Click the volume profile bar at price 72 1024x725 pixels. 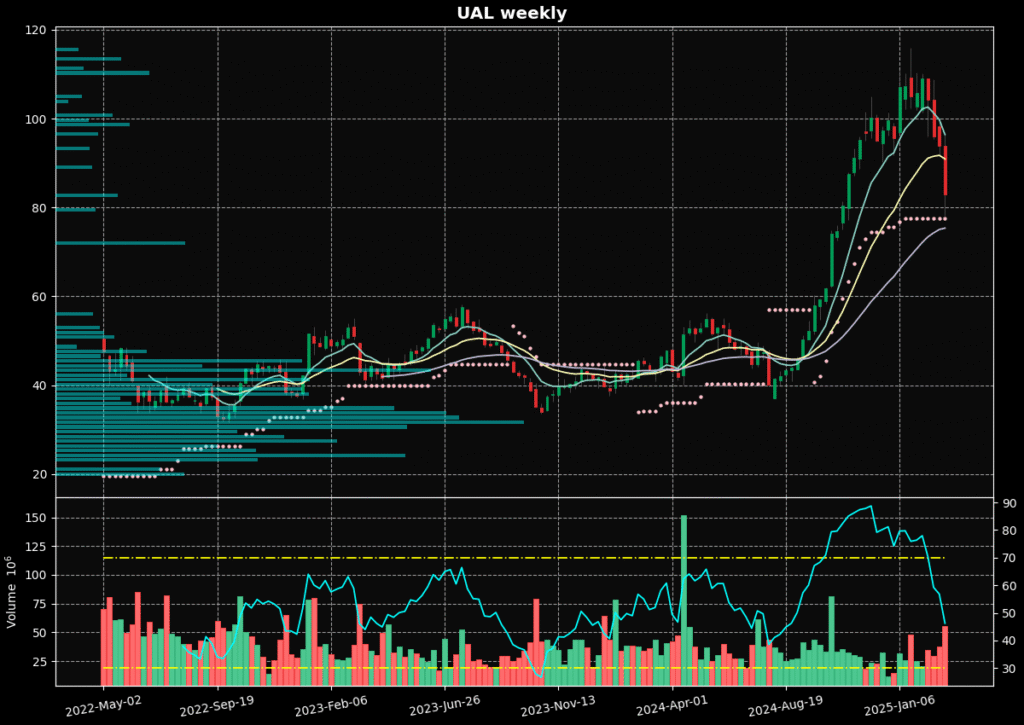(x=121, y=243)
